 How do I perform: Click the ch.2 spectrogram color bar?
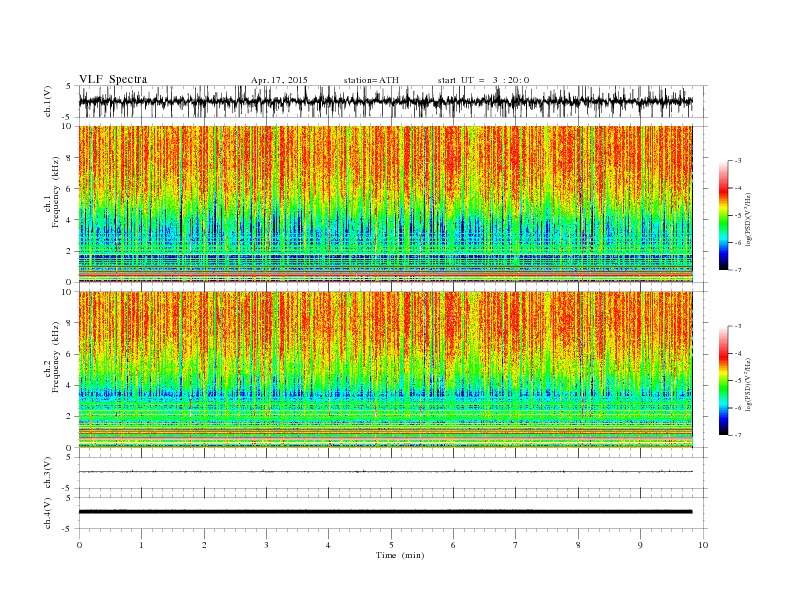(723, 381)
